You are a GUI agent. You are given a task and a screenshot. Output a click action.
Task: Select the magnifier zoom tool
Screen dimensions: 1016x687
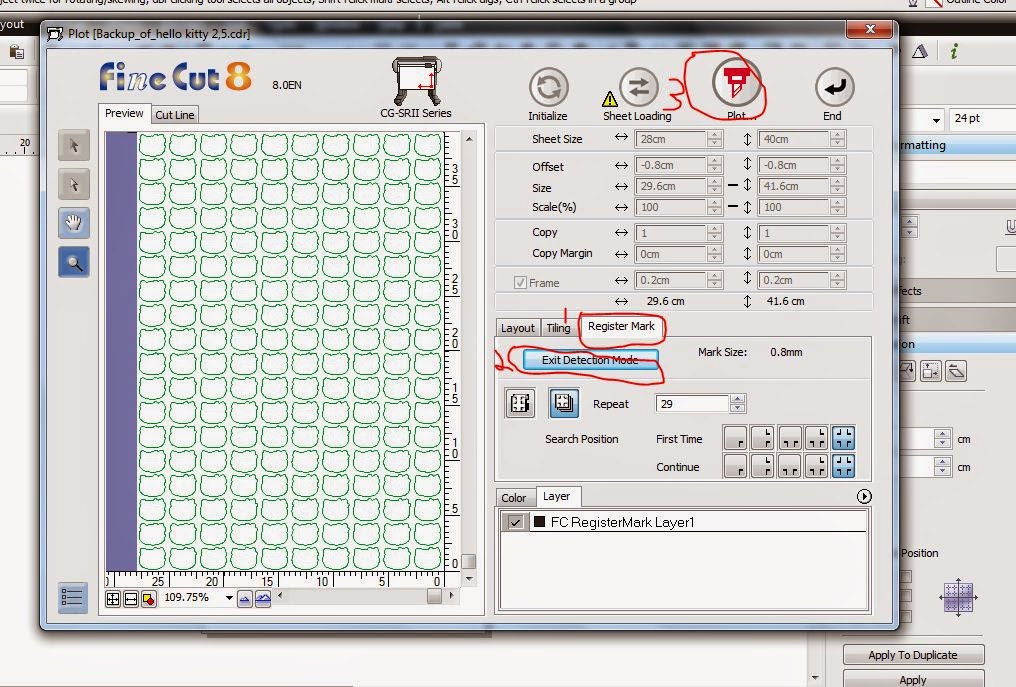click(x=73, y=262)
